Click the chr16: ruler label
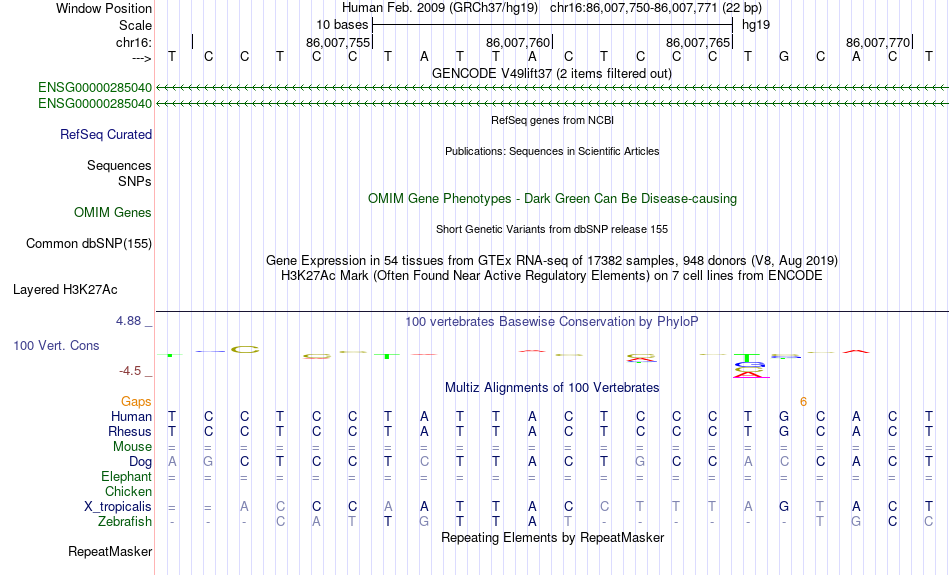The width and height of the screenshot is (950, 575). click(133, 42)
